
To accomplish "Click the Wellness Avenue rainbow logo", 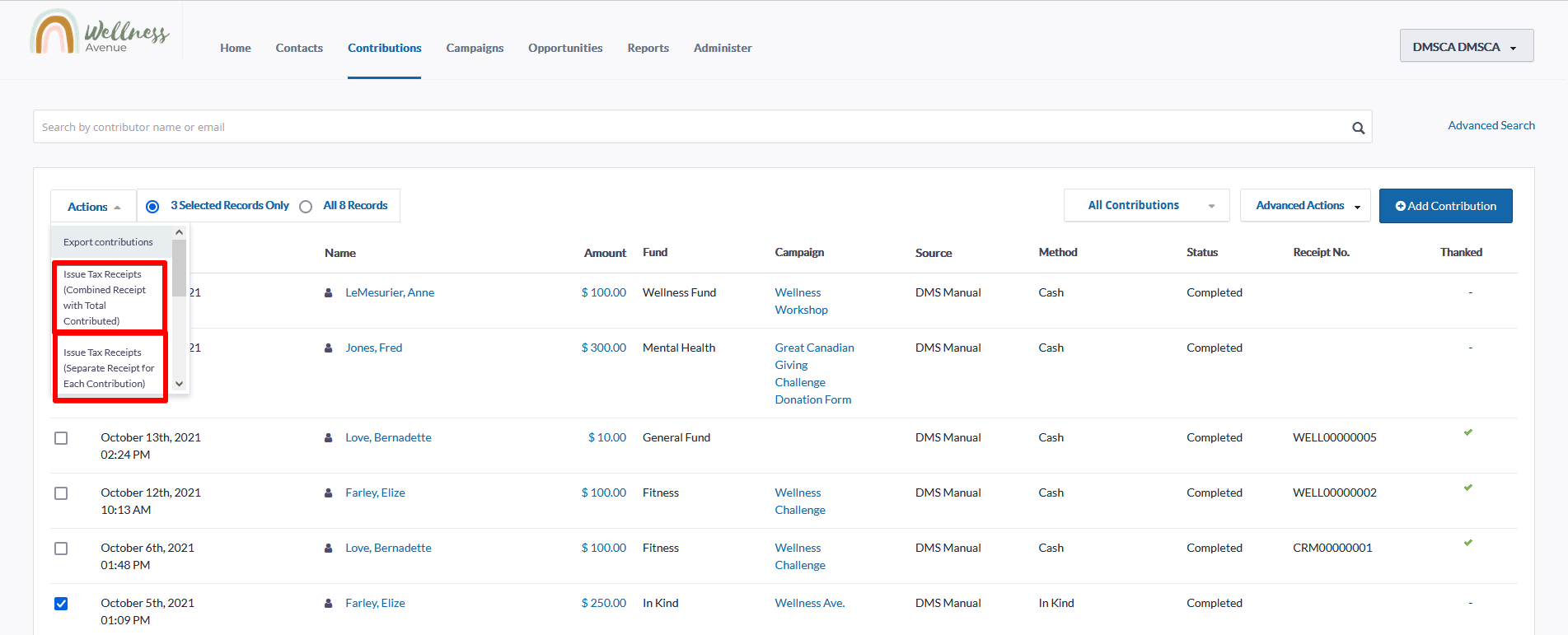I will coord(100,33).
